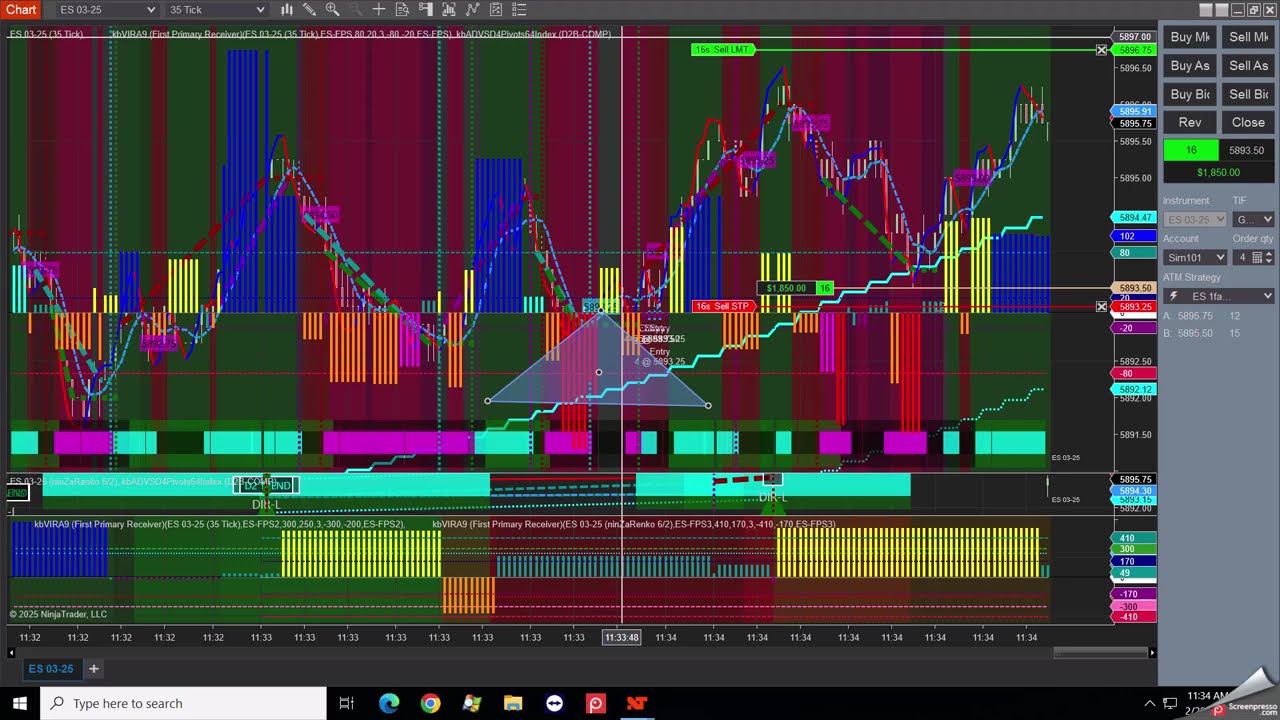
Task: Click Sell Mkt button
Action: pyautogui.click(x=1248, y=37)
